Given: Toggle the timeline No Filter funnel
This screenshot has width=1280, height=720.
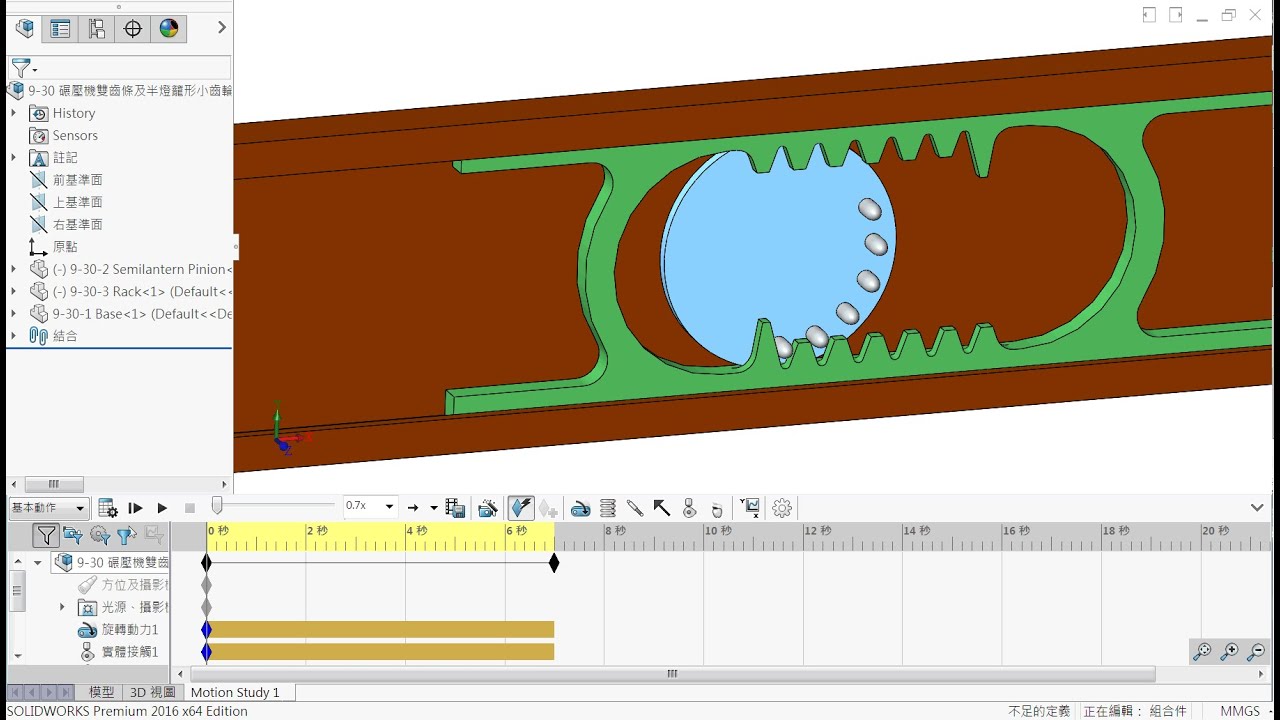Looking at the screenshot, I should point(46,536).
